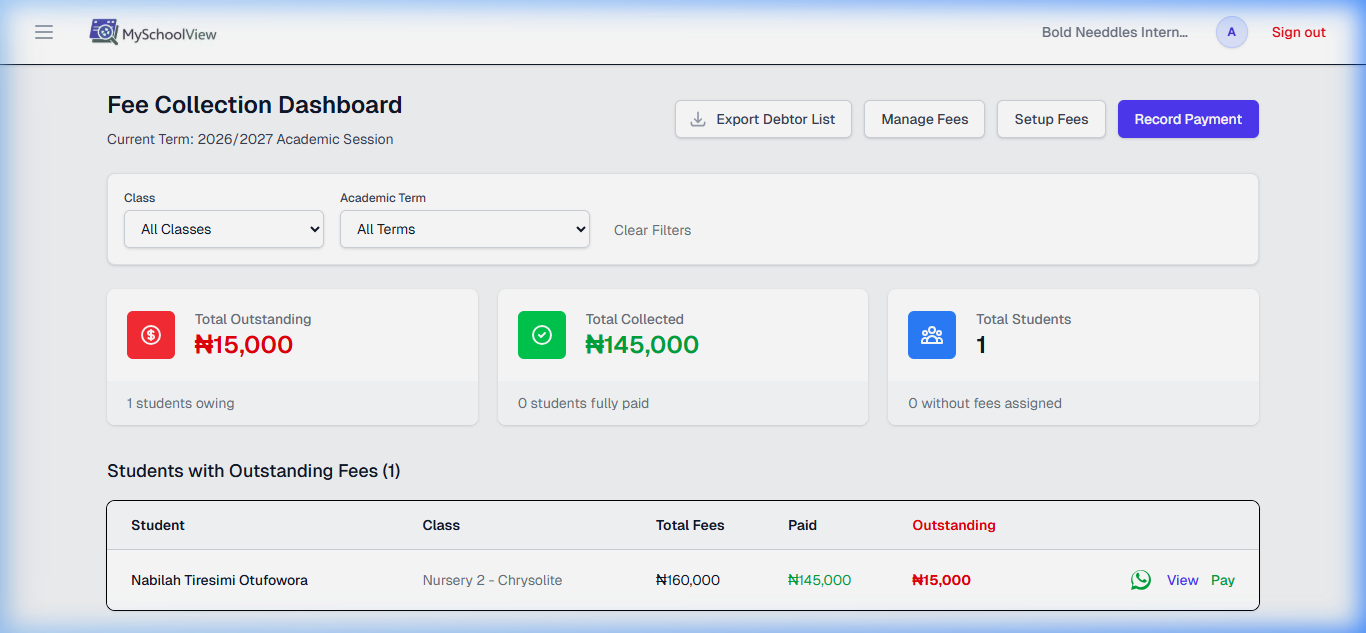Click Sign out
The width and height of the screenshot is (1366, 633).
[1298, 31]
